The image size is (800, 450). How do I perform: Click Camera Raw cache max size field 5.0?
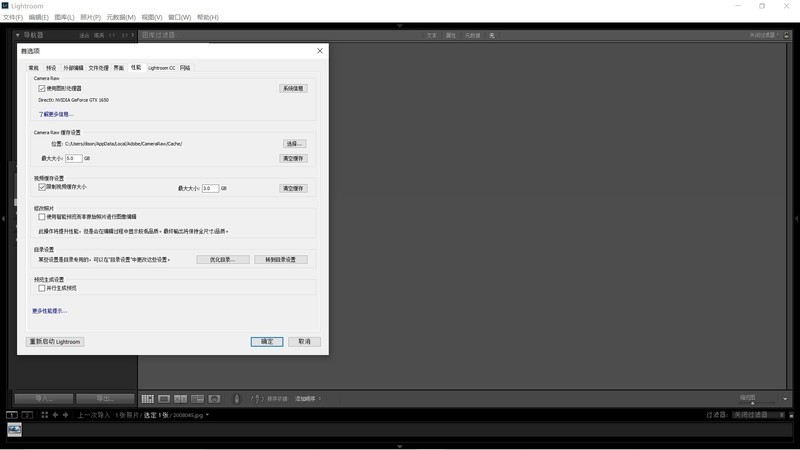coord(73,158)
